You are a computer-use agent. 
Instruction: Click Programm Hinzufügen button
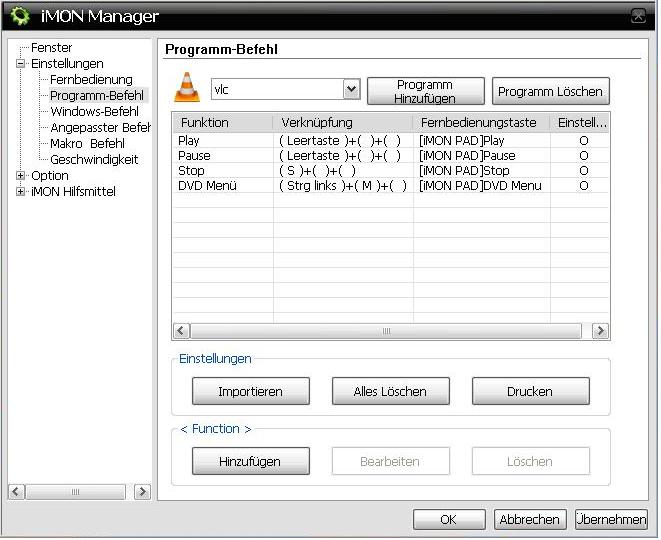[426, 91]
